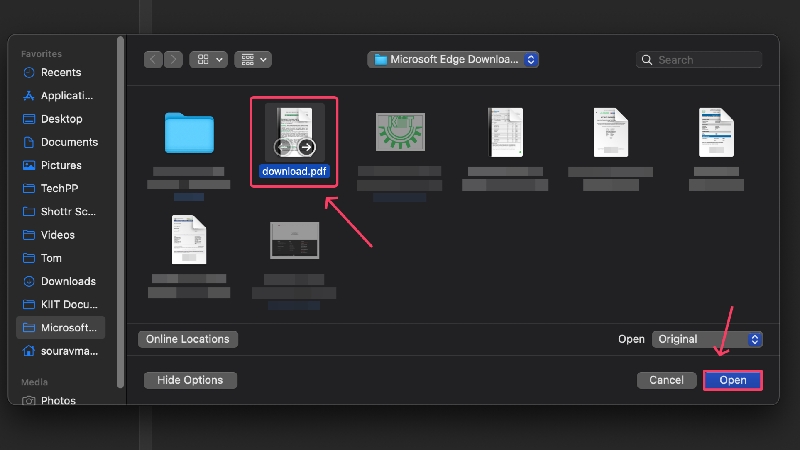Screen dimensions: 800x450
Task: Select the TechPP folder in sidebar
Action: (x=60, y=188)
